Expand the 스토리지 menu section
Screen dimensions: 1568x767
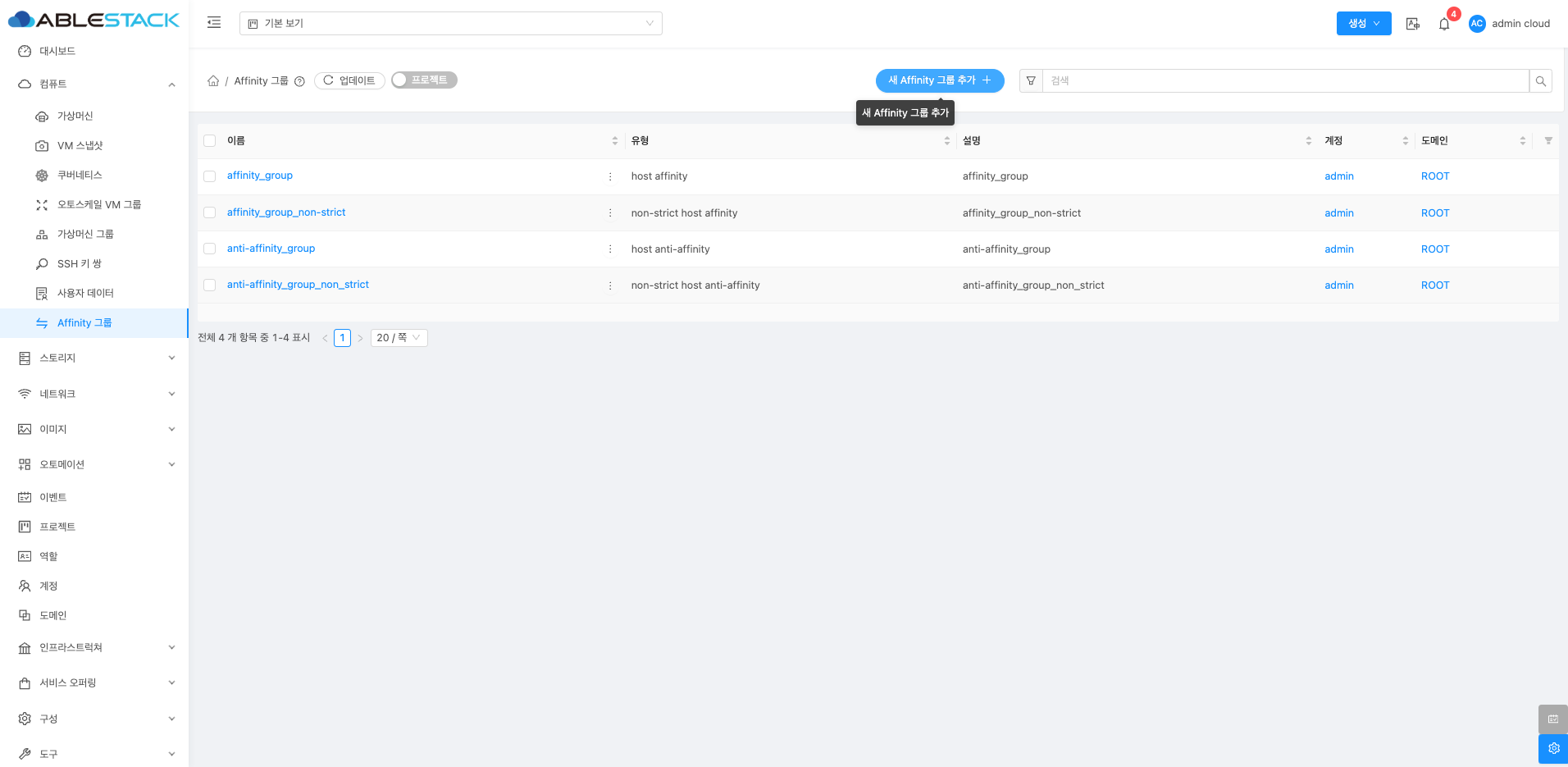pos(94,358)
